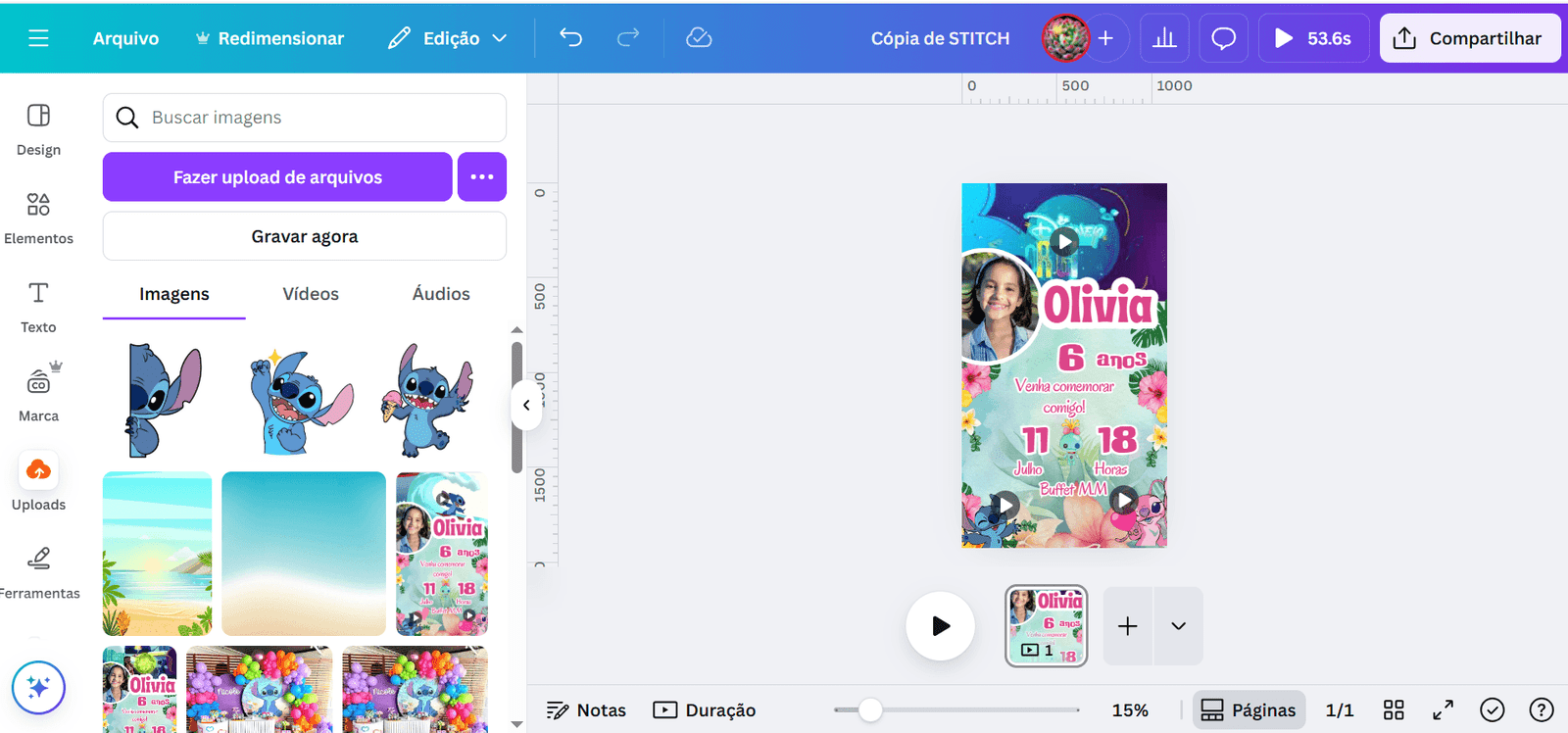Click the 15% zoom value
Viewport: 1568px width, 733px height.
pos(1130,710)
